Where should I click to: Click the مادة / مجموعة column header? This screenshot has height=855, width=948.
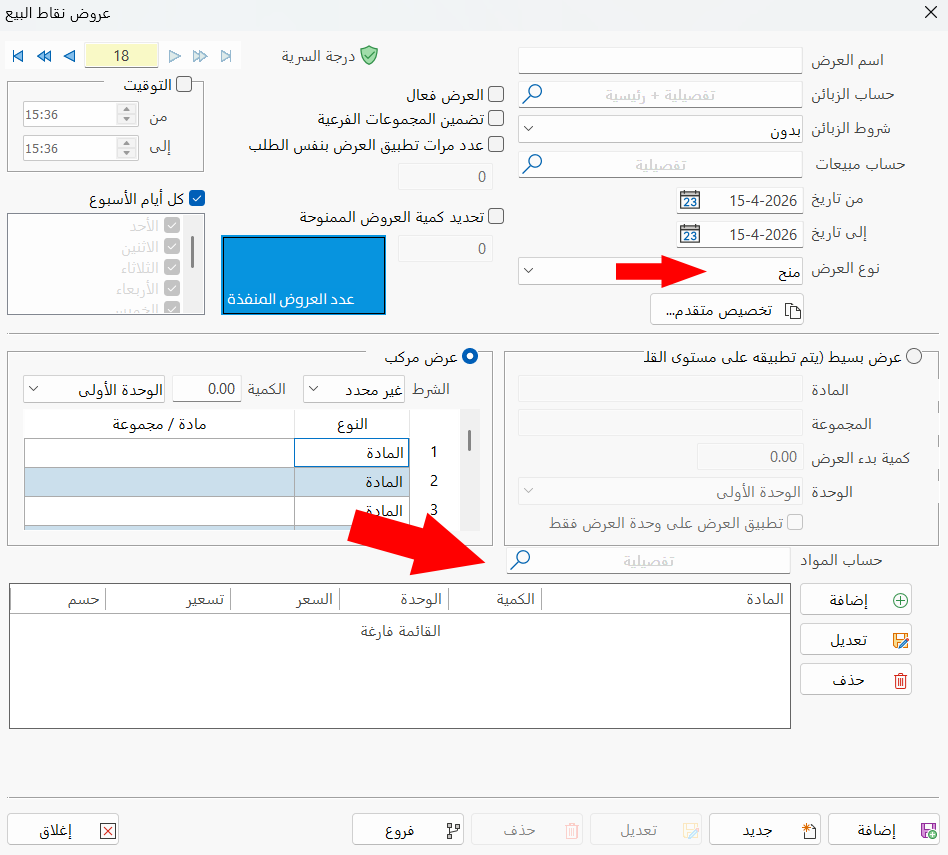click(159, 424)
